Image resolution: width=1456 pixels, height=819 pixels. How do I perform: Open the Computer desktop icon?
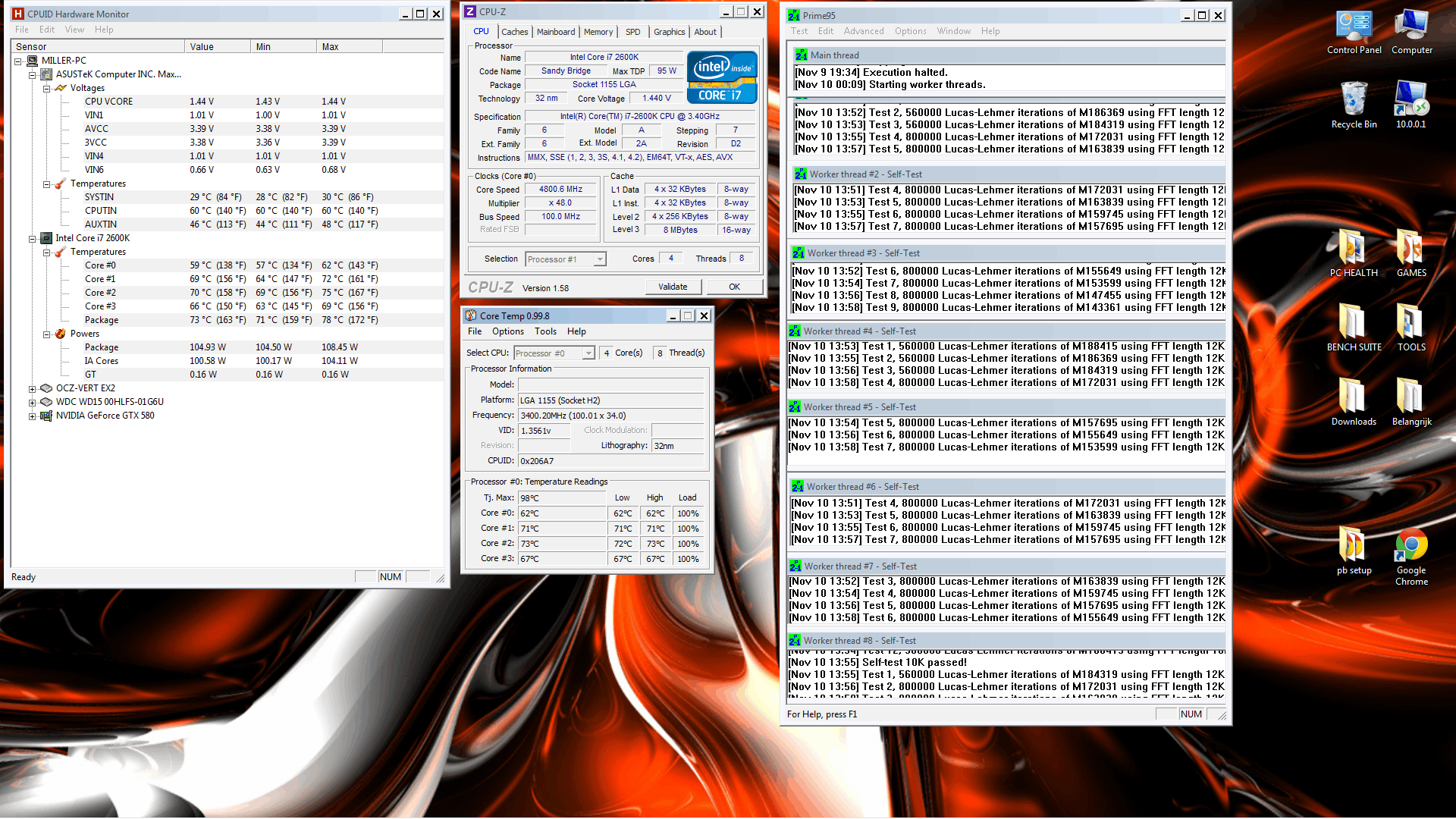coord(1411,33)
